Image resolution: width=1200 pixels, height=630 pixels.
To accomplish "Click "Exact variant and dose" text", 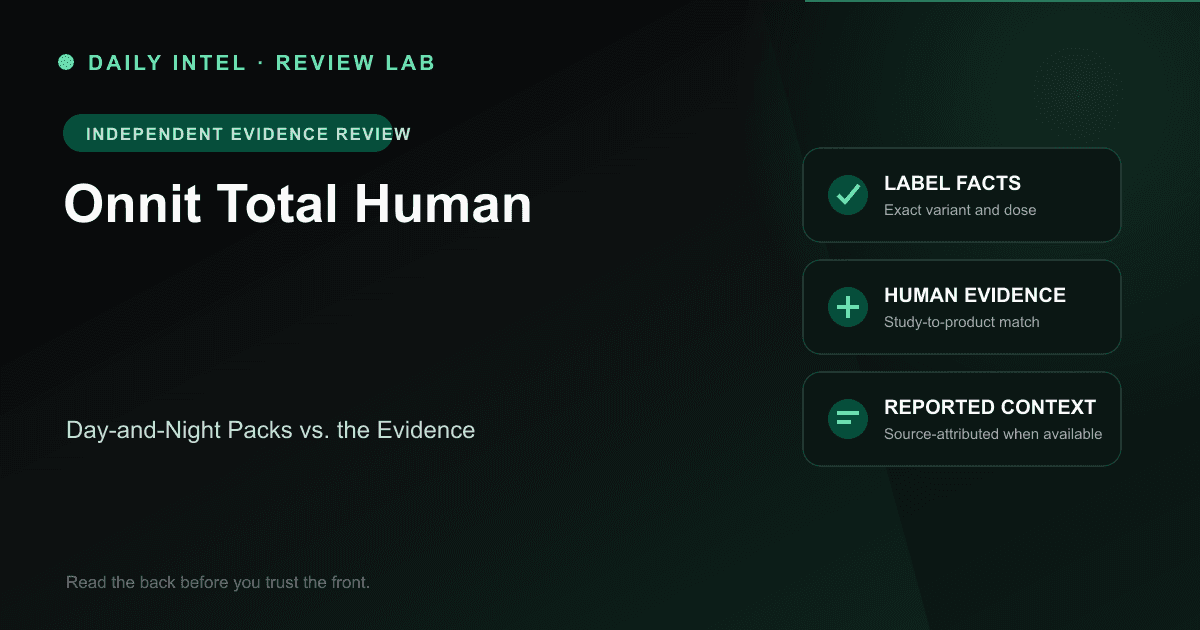I will pos(960,210).
